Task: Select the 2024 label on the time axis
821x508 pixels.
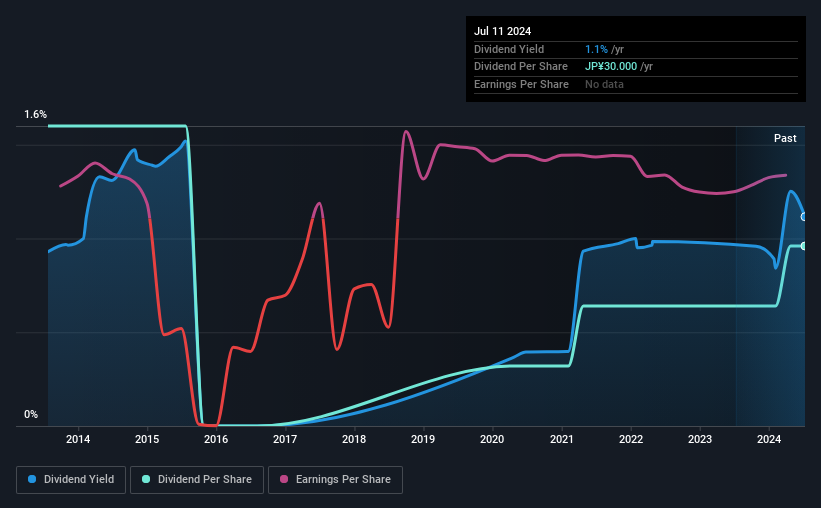Action: (769, 439)
